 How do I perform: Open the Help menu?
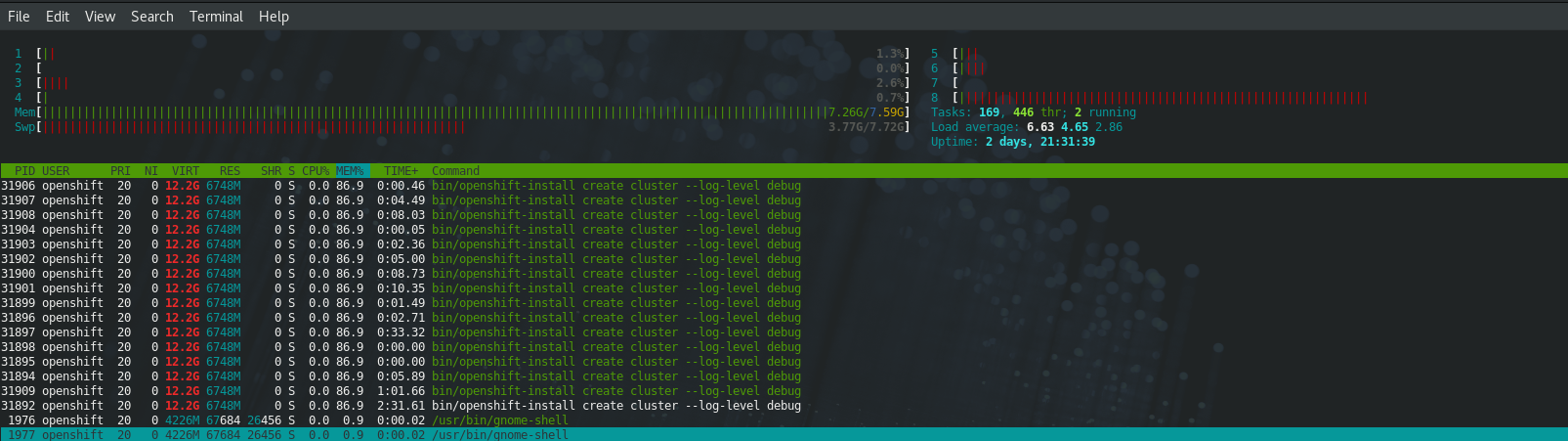click(274, 17)
